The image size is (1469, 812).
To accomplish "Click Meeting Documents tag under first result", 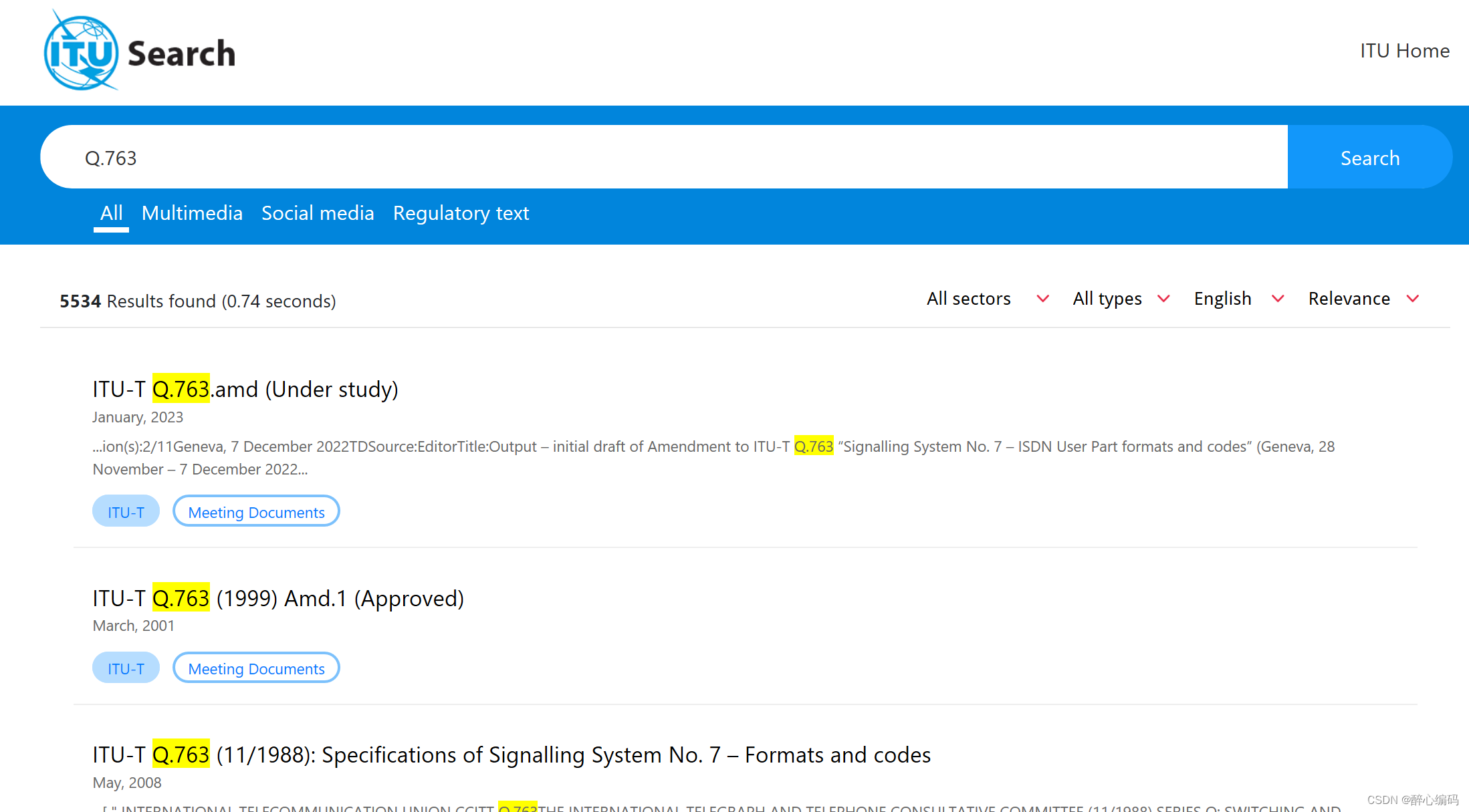I will coord(256,512).
